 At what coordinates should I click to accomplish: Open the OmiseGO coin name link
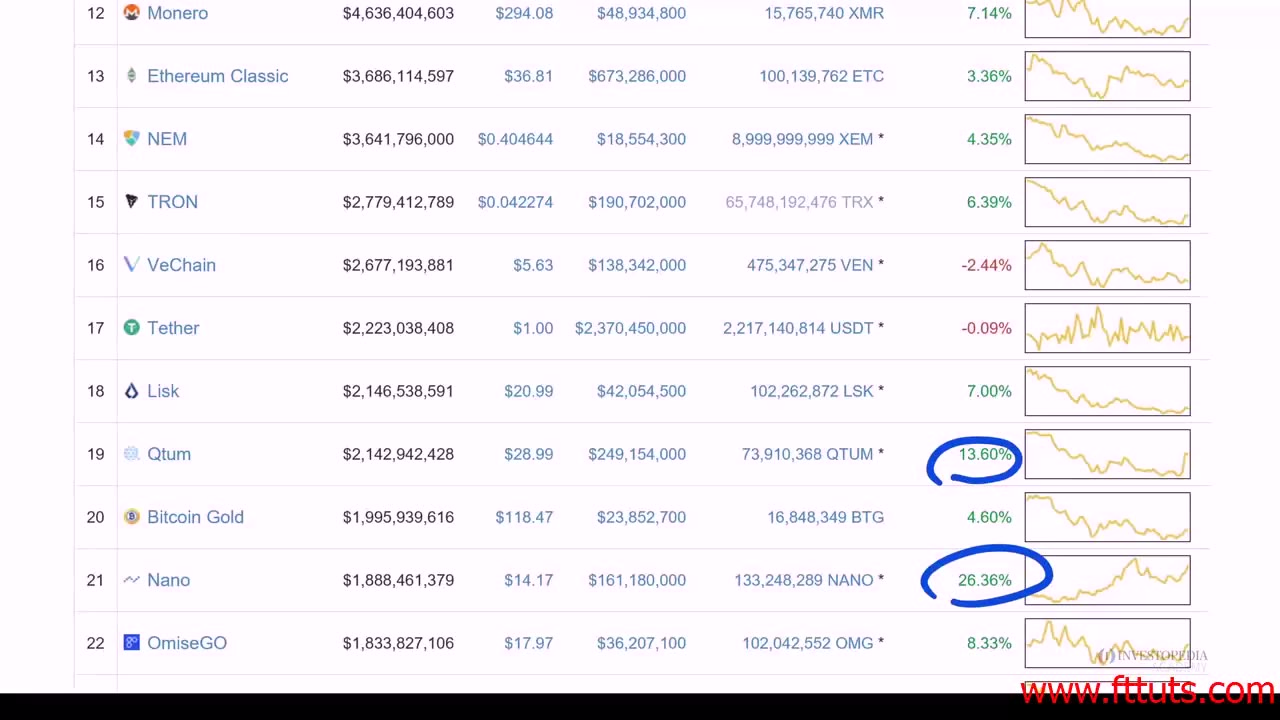187,643
